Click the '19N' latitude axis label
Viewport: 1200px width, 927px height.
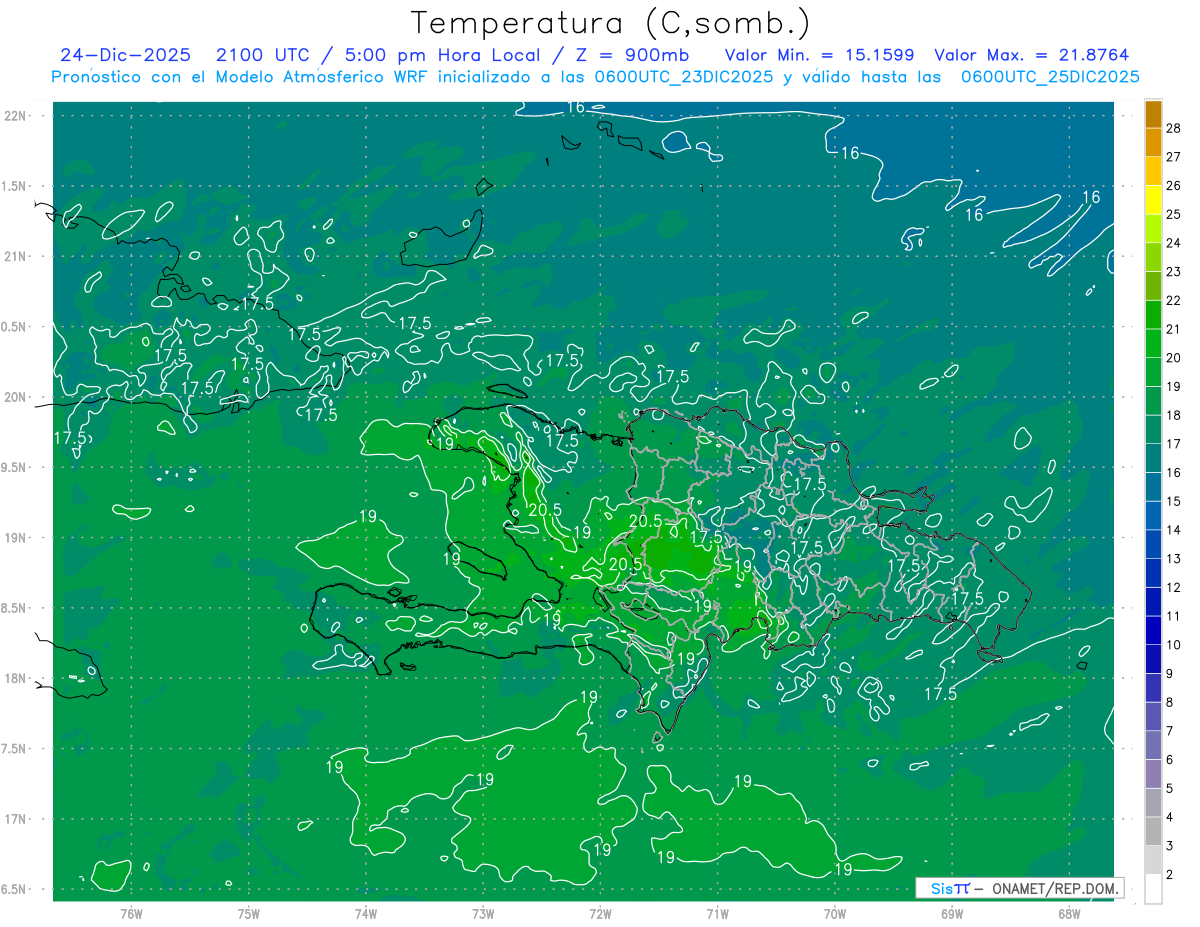point(15,538)
